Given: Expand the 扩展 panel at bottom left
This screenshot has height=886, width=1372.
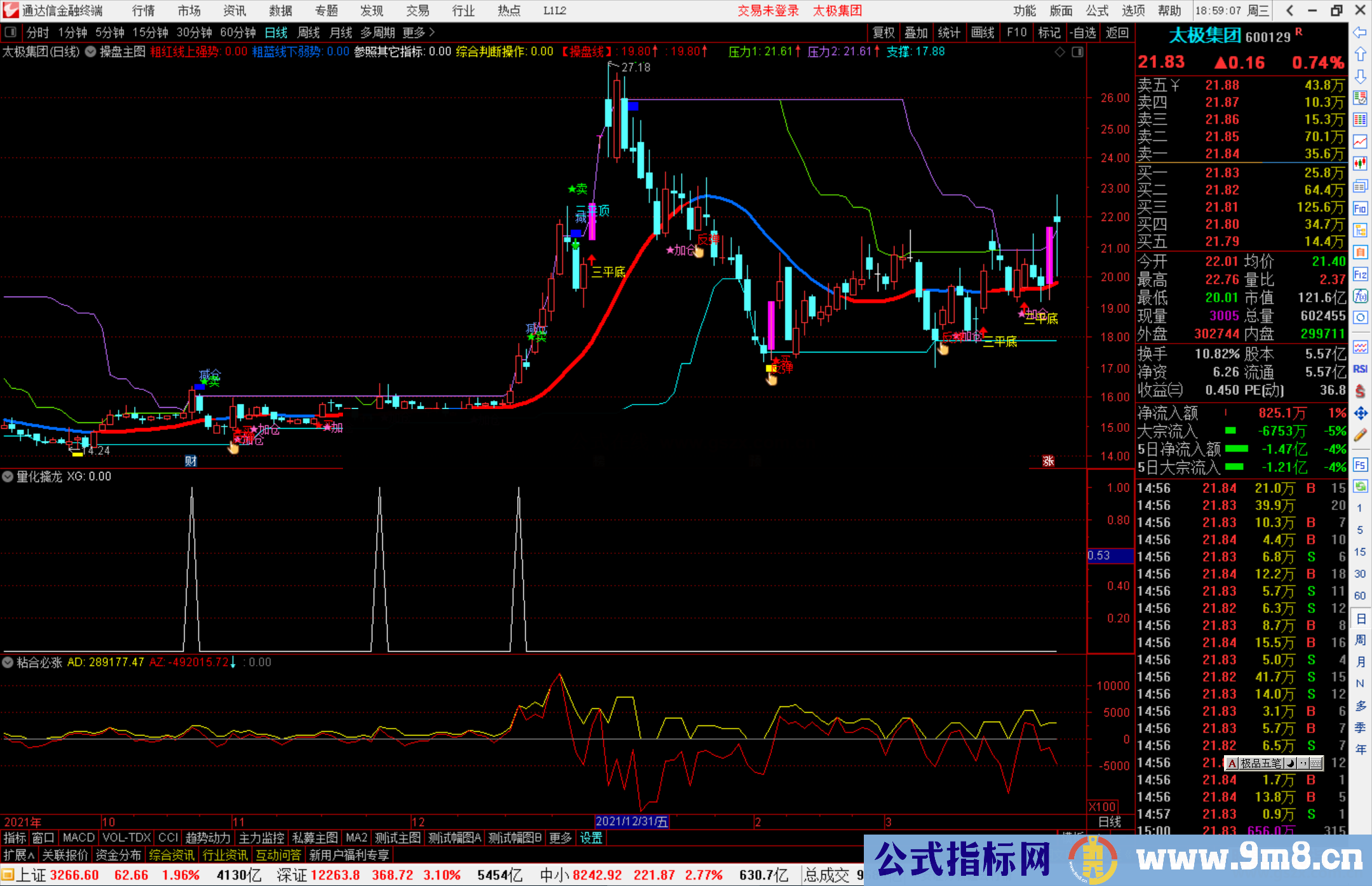Looking at the screenshot, I should pyautogui.click(x=19, y=855).
